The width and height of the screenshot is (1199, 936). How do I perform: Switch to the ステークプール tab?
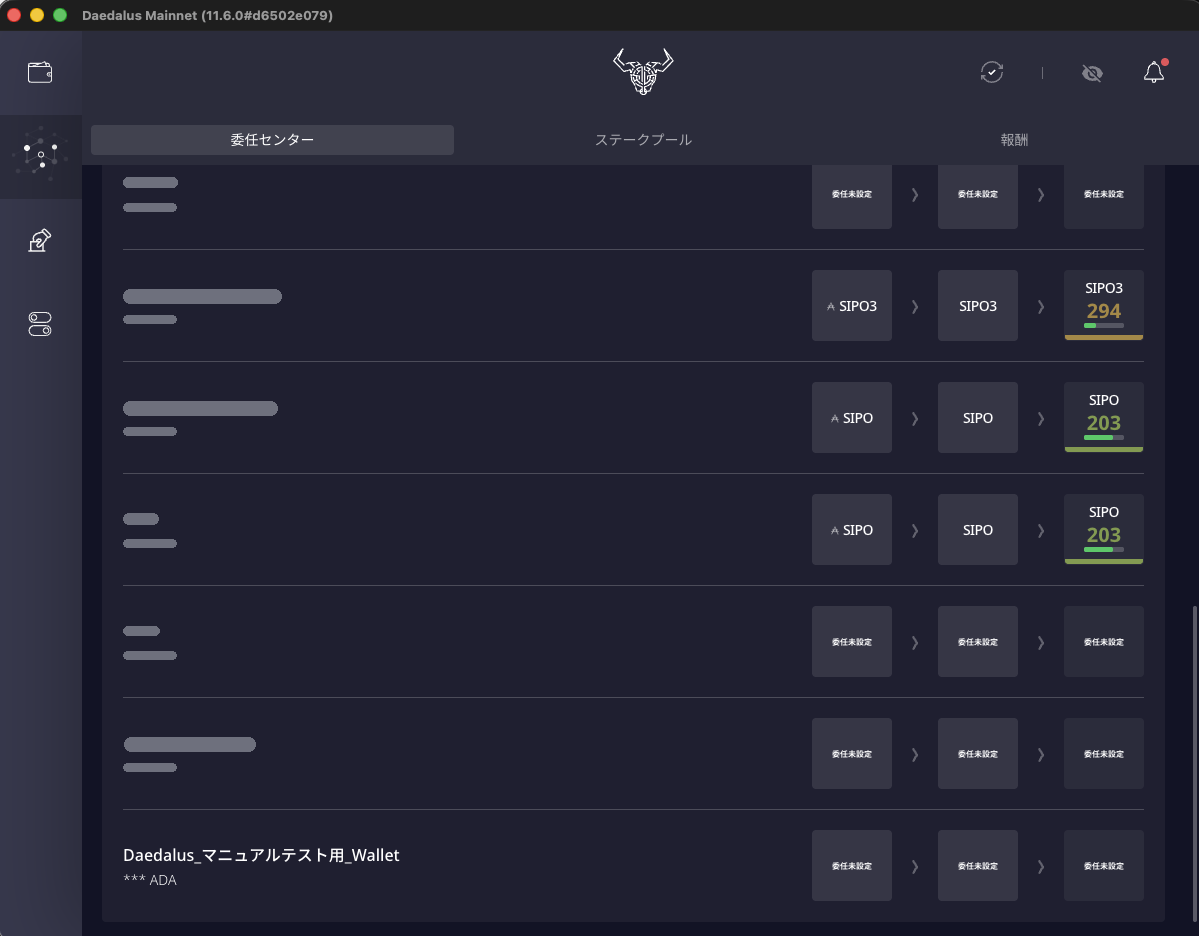643,140
